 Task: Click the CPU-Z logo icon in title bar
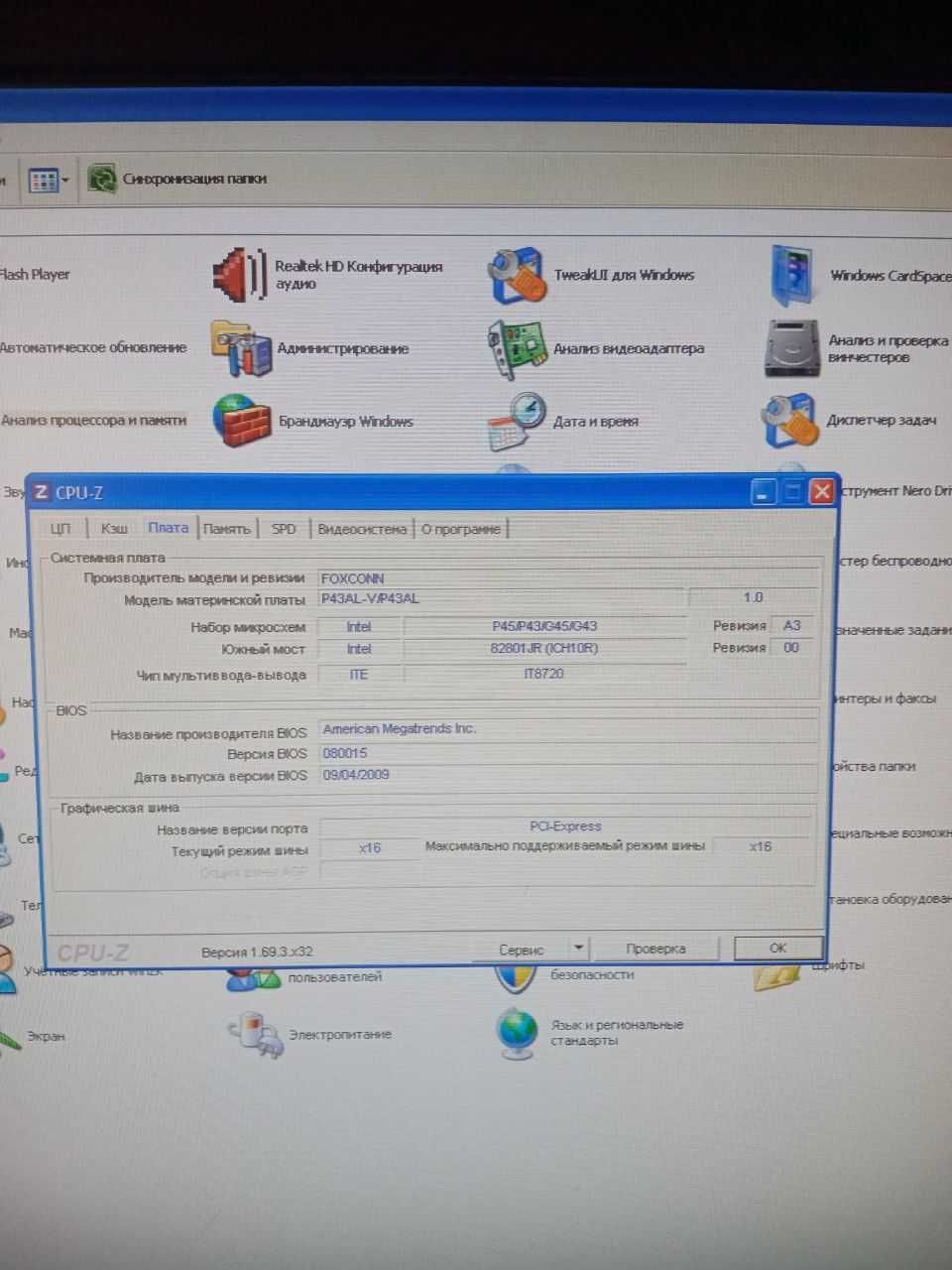click(41, 492)
